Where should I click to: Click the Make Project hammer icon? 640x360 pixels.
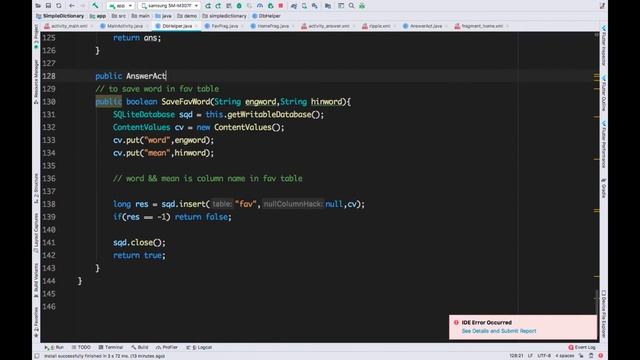pyautogui.click(x=95, y=6)
